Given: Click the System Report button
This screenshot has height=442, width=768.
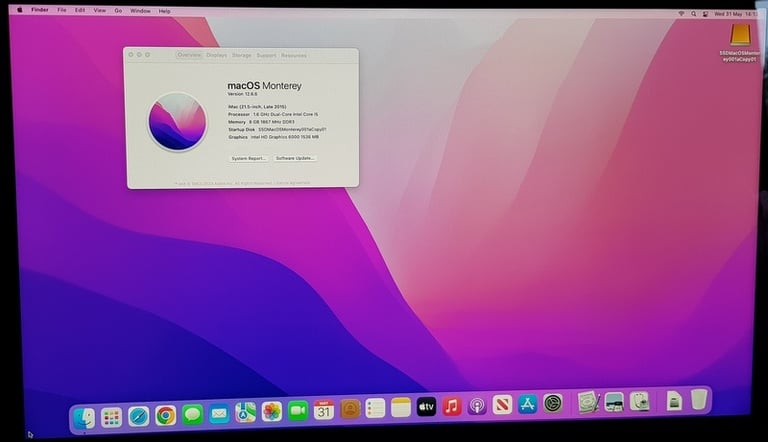Looking at the screenshot, I should tap(248, 158).
